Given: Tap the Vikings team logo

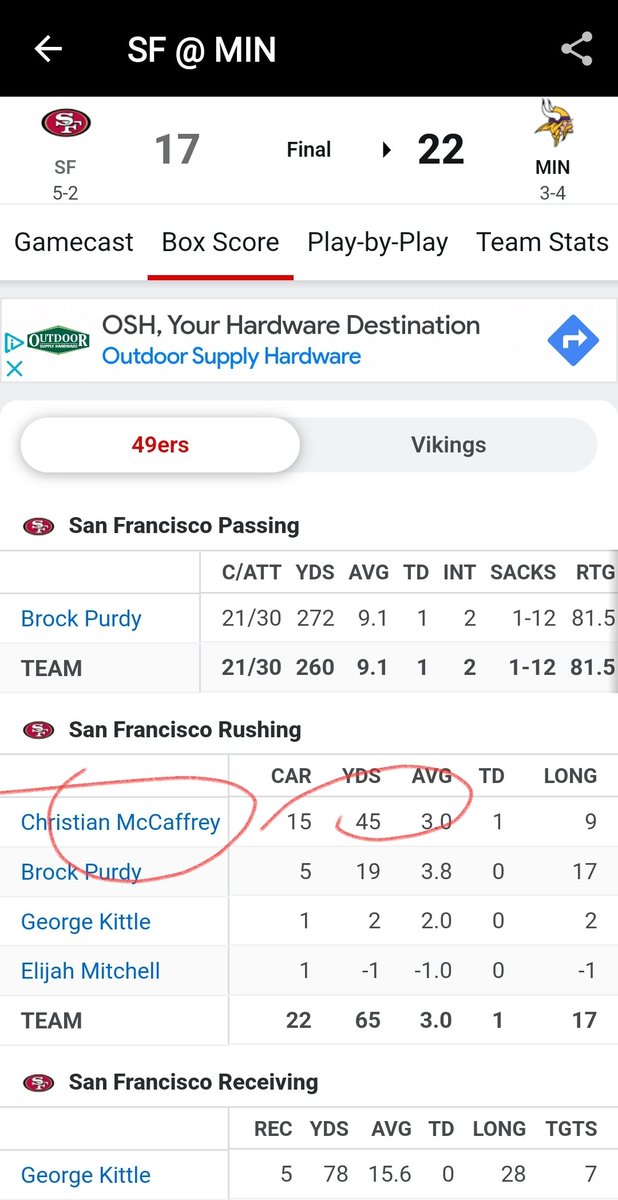Looking at the screenshot, I should pos(553,124).
